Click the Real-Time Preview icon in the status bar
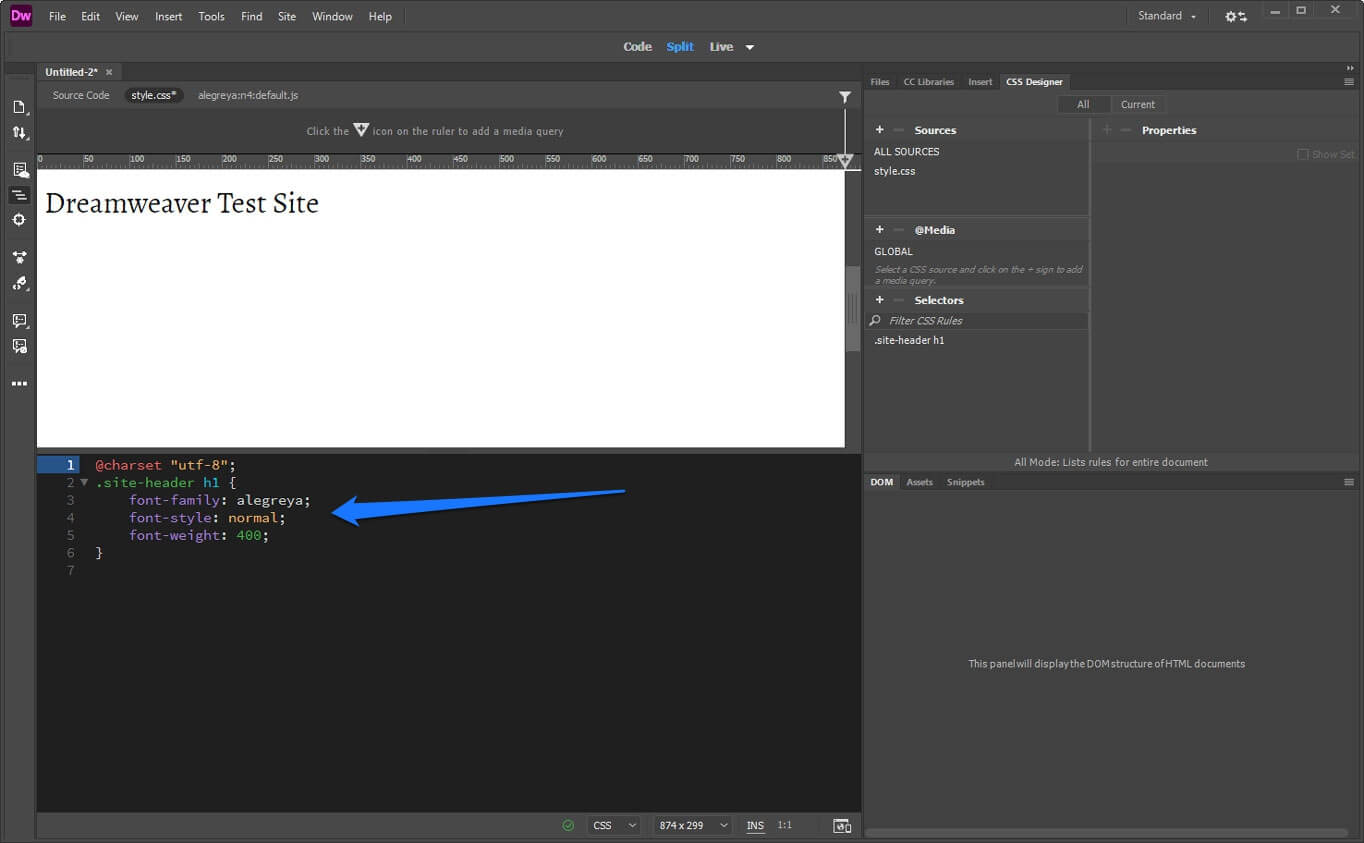Screen dimensions: 1364x843 [841, 825]
